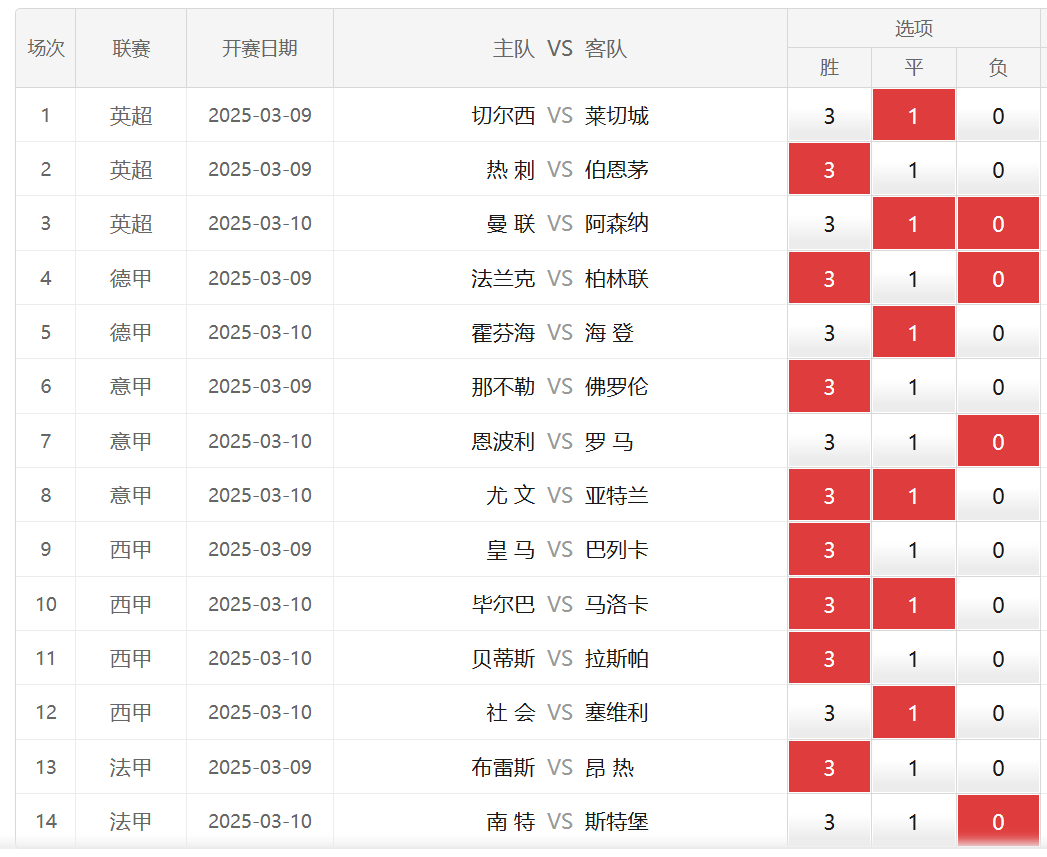Deselect loss option 0 for 曼联 VS 阿森纳
Viewport: 1047px width, 857px height.
click(x=998, y=223)
